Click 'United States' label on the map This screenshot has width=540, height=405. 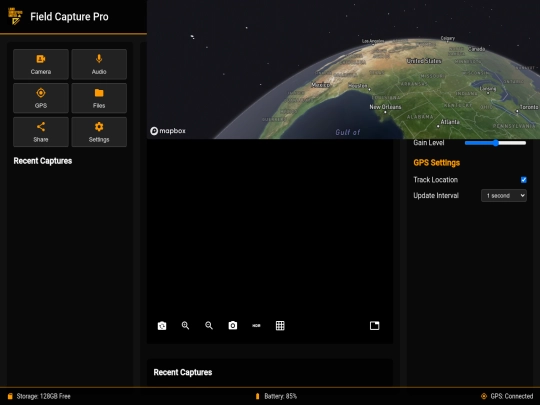tap(424, 61)
